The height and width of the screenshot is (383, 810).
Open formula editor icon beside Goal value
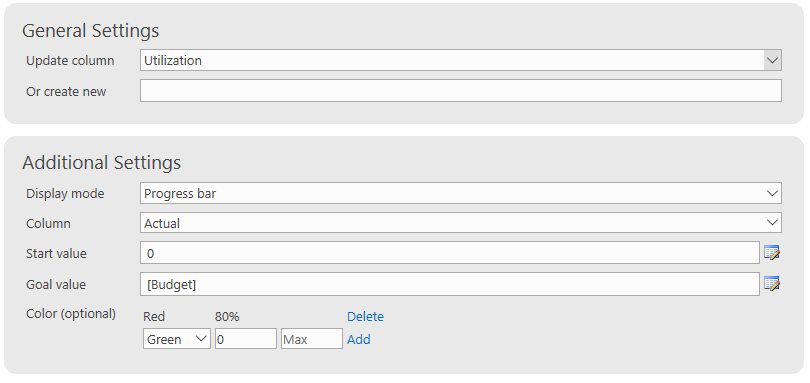tap(772, 284)
